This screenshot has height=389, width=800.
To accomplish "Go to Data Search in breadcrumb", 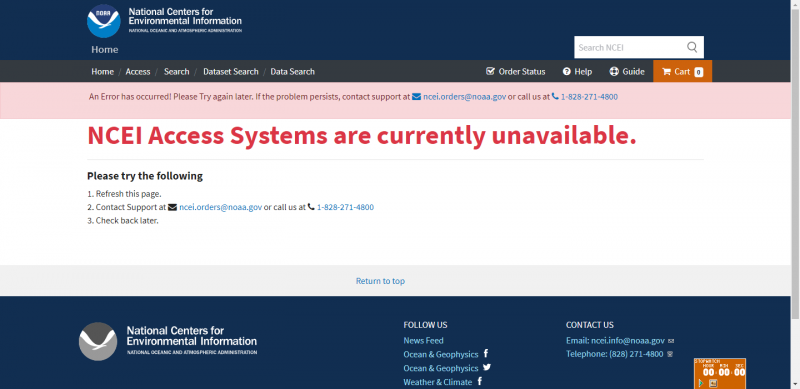I will click(x=292, y=71).
